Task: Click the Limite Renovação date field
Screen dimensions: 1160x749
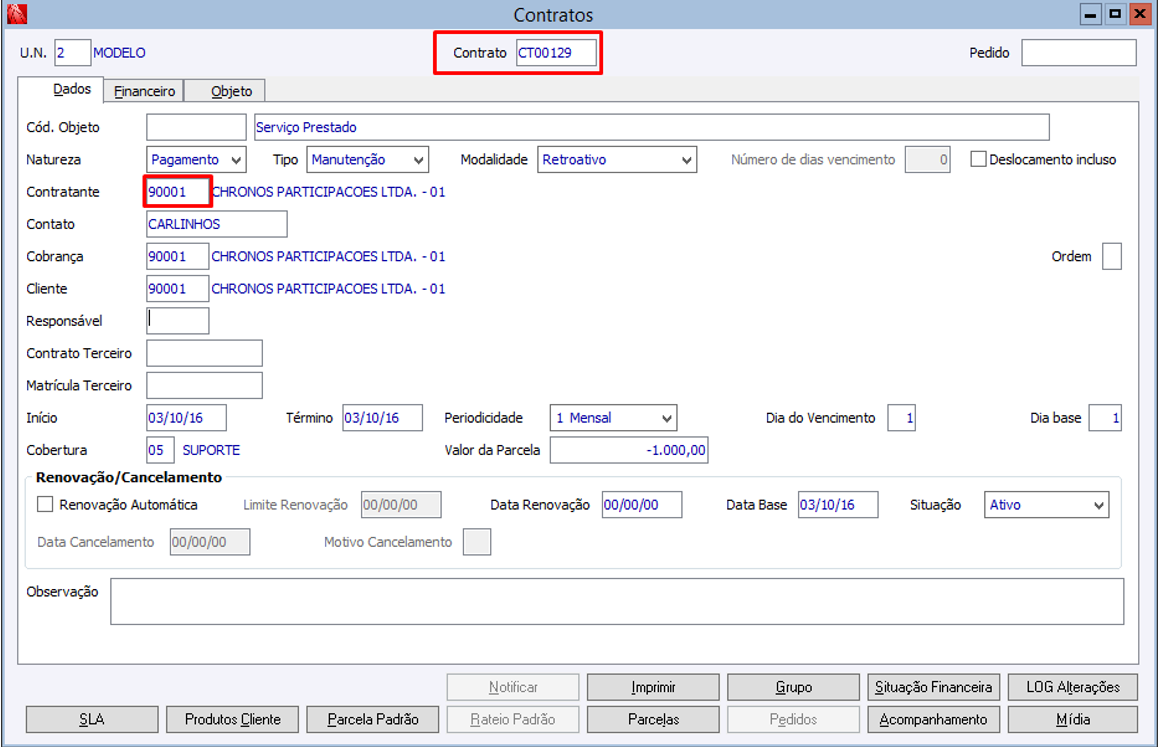Action: coord(402,504)
